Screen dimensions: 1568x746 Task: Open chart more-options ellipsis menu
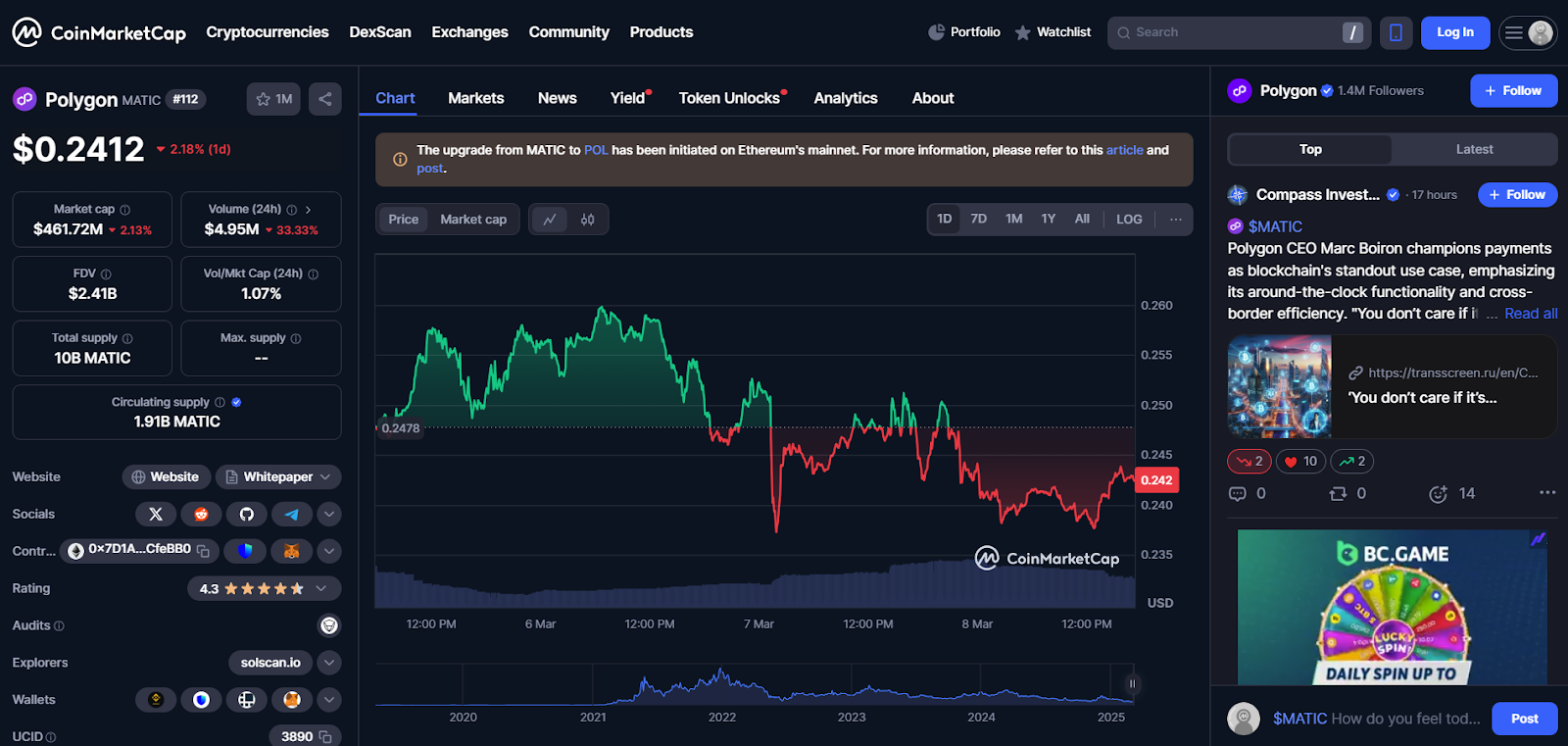pyautogui.click(x=1175, y=219)
